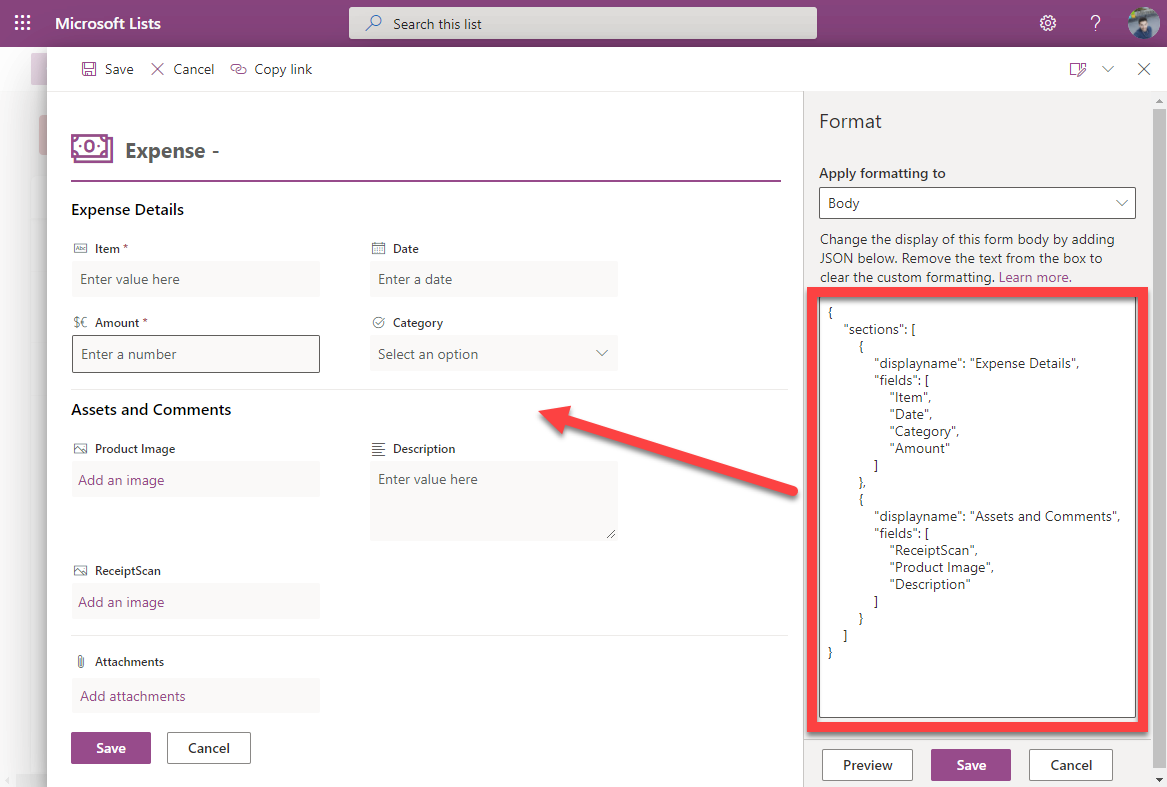The width and height of the screenshot is (1167, 787).
Task: Open the Learn more link
Action: 1034,277
